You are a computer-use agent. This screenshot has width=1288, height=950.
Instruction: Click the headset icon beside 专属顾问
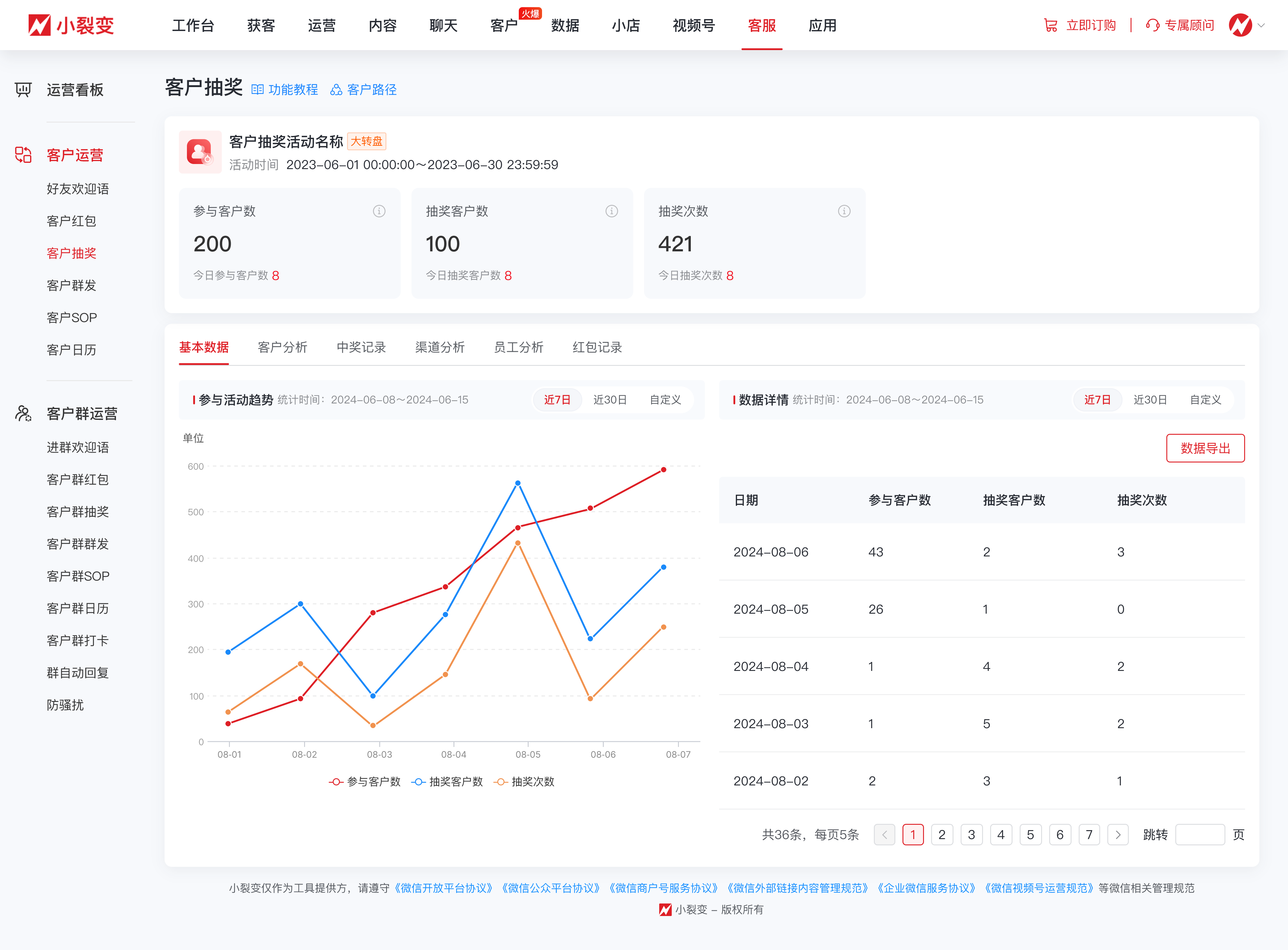tap(1152, 25)
